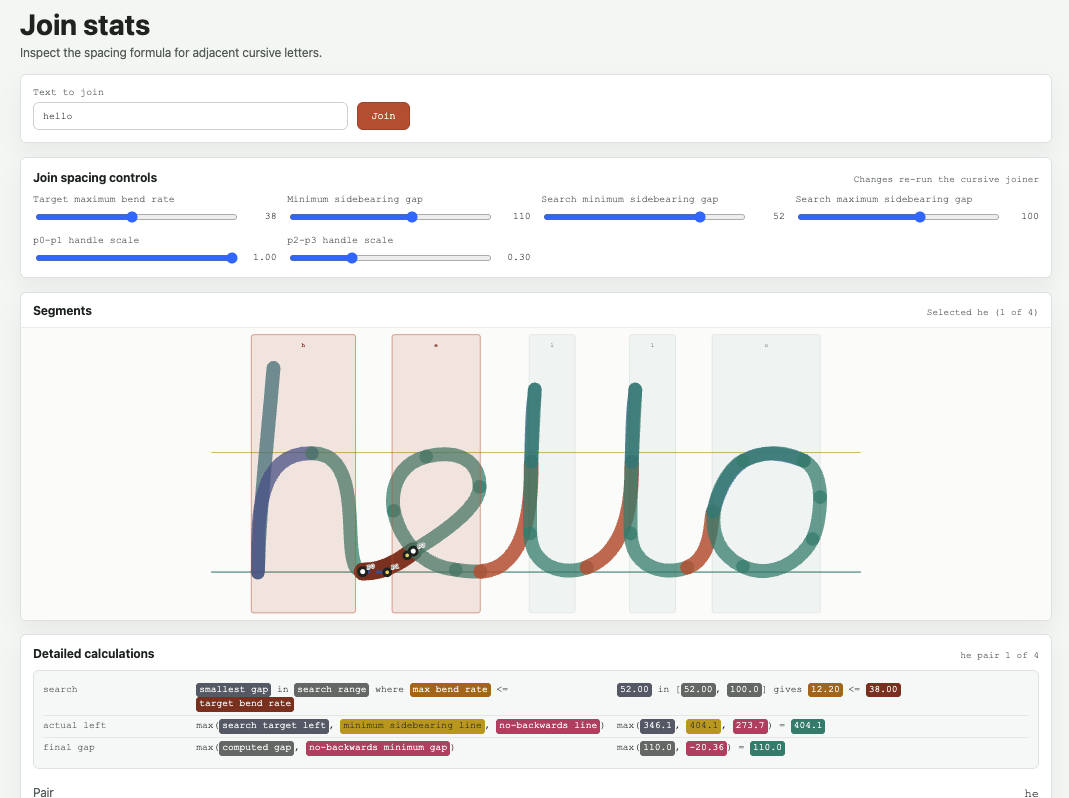Click the 'actual left' row label
Viewport: 1069px width, 798px height.
click(x=74, y=726)
